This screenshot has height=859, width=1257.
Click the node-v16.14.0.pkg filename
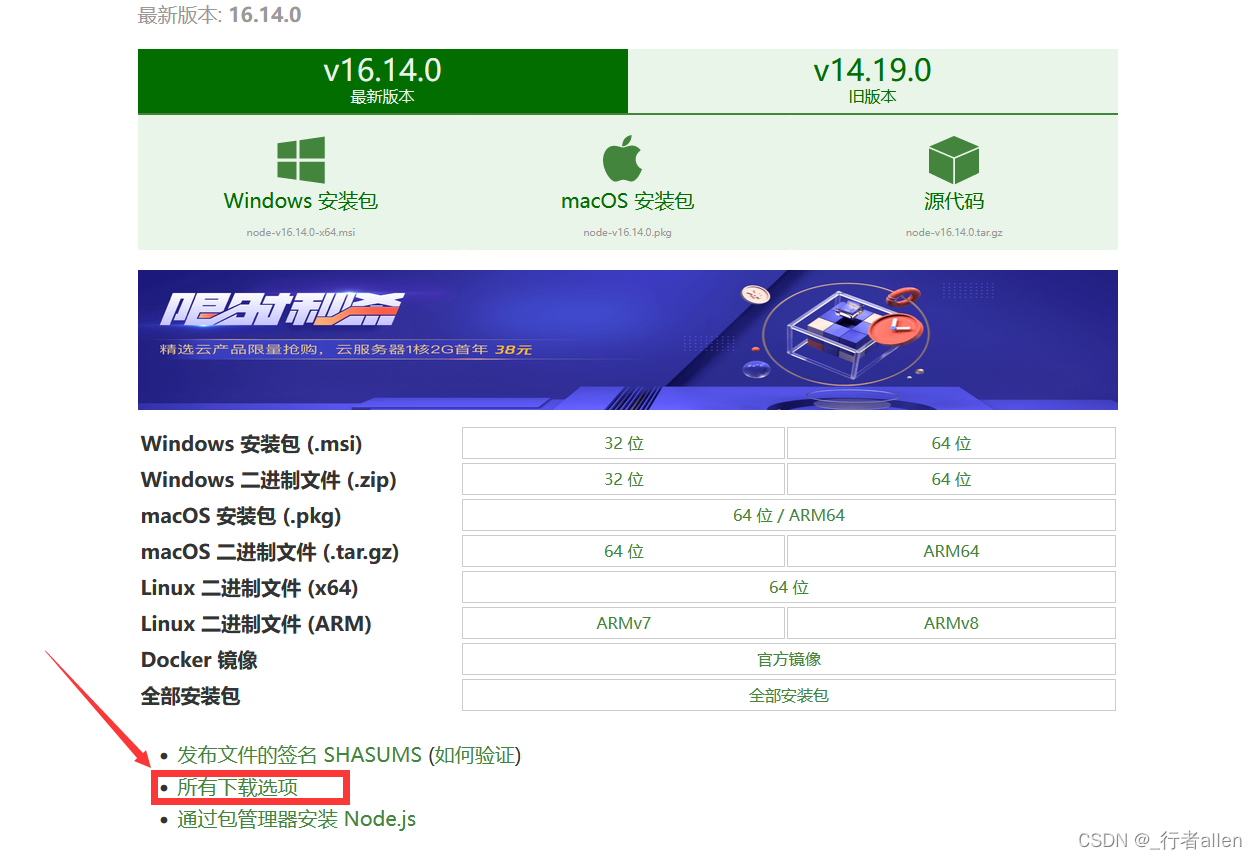point(628,232)
